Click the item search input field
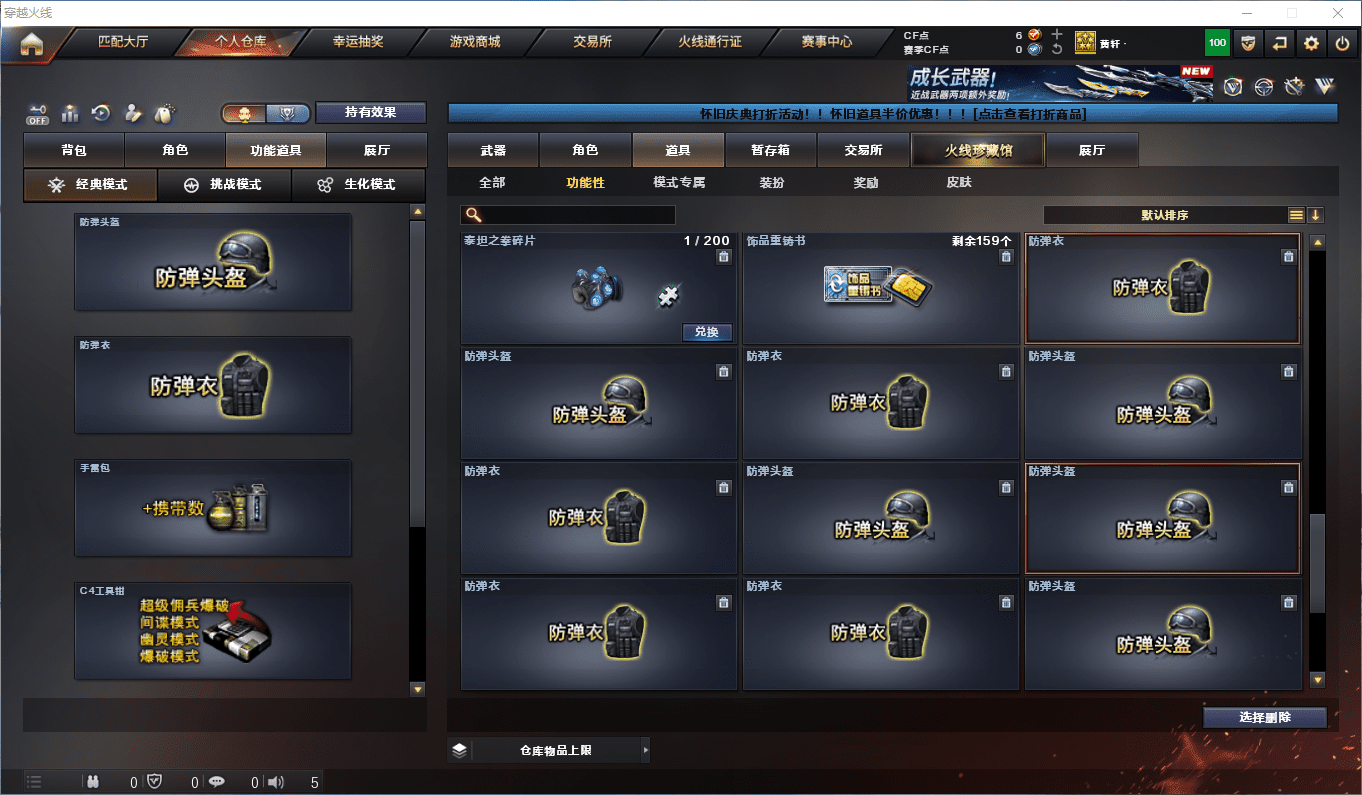The height and width of the screenshot is (795, 1362). tap(568, 215)
